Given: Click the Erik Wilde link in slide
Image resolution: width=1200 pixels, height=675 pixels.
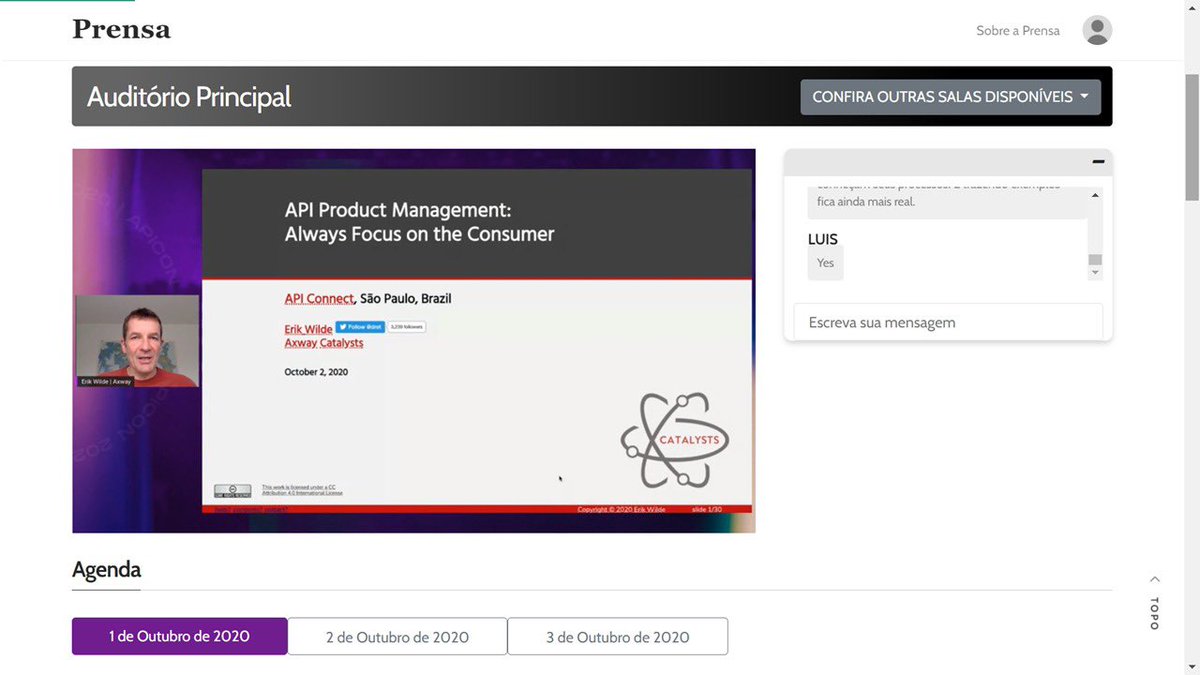Looking at the screenshot, I should click(x=308, y=329).
